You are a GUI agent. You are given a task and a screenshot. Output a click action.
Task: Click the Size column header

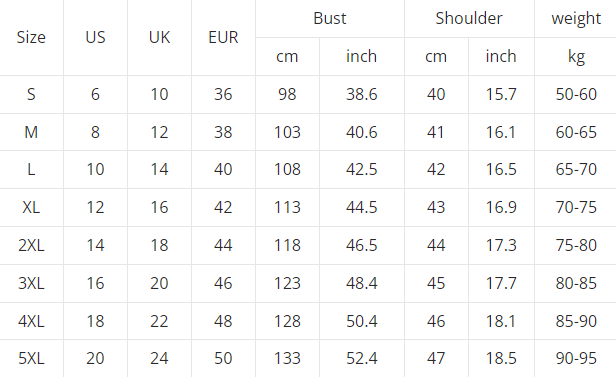tap(31, 37)
